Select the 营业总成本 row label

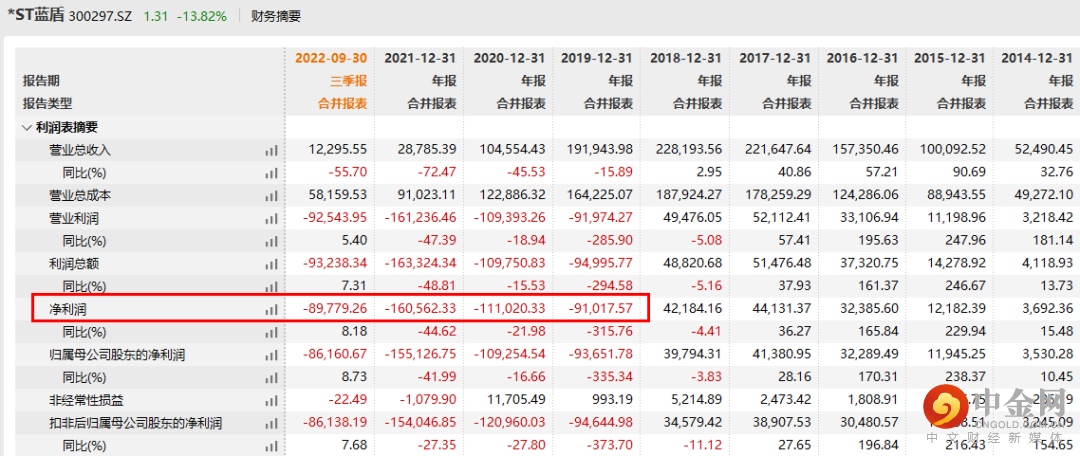[x=80, y=196]
